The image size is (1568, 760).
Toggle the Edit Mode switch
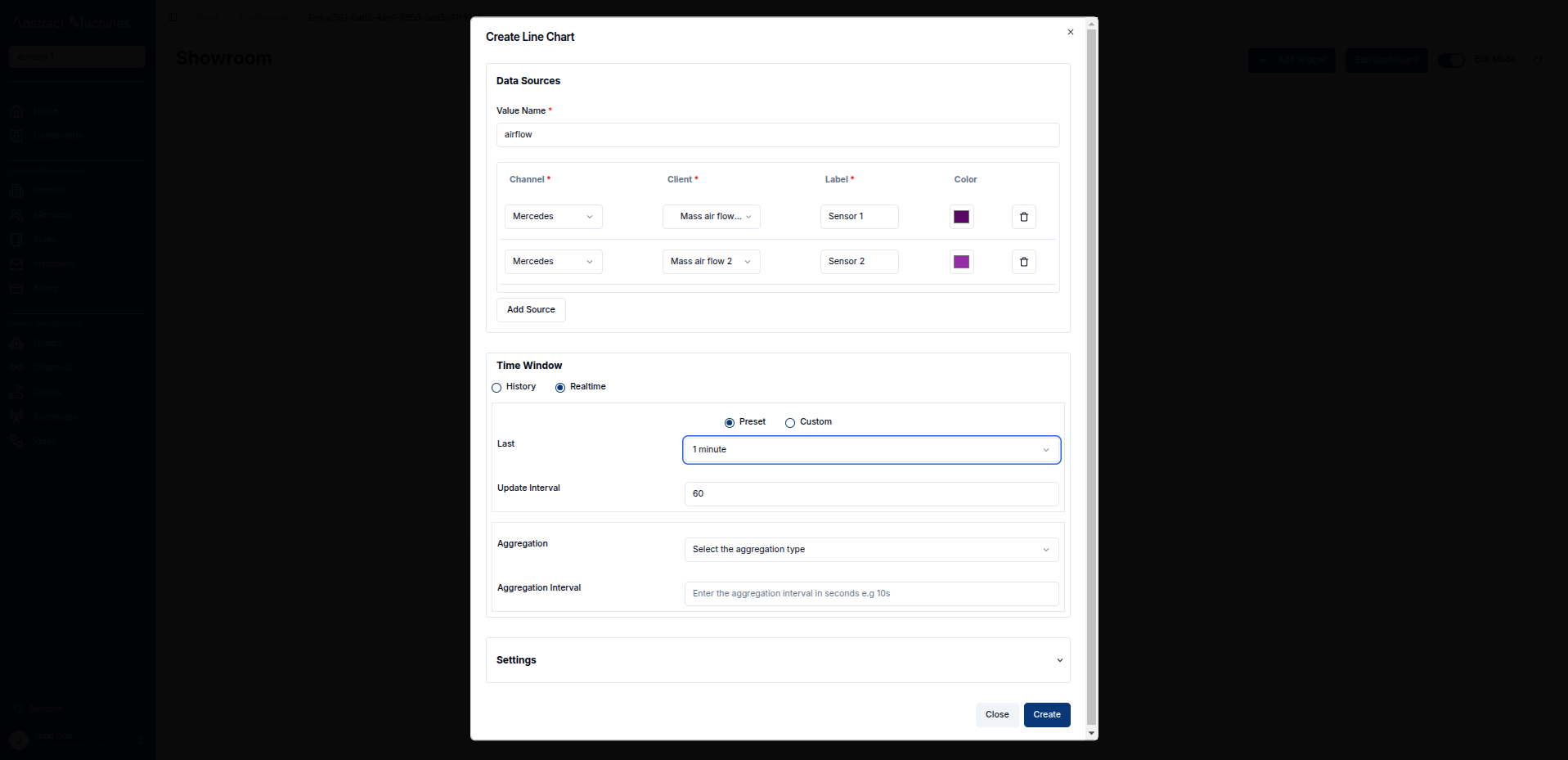pyautogui.click(x=1452, y=60)
